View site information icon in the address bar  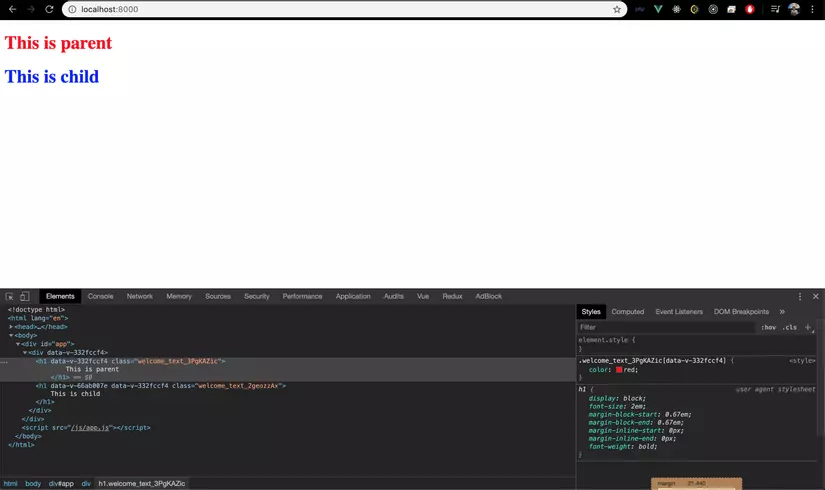(72, 9)
